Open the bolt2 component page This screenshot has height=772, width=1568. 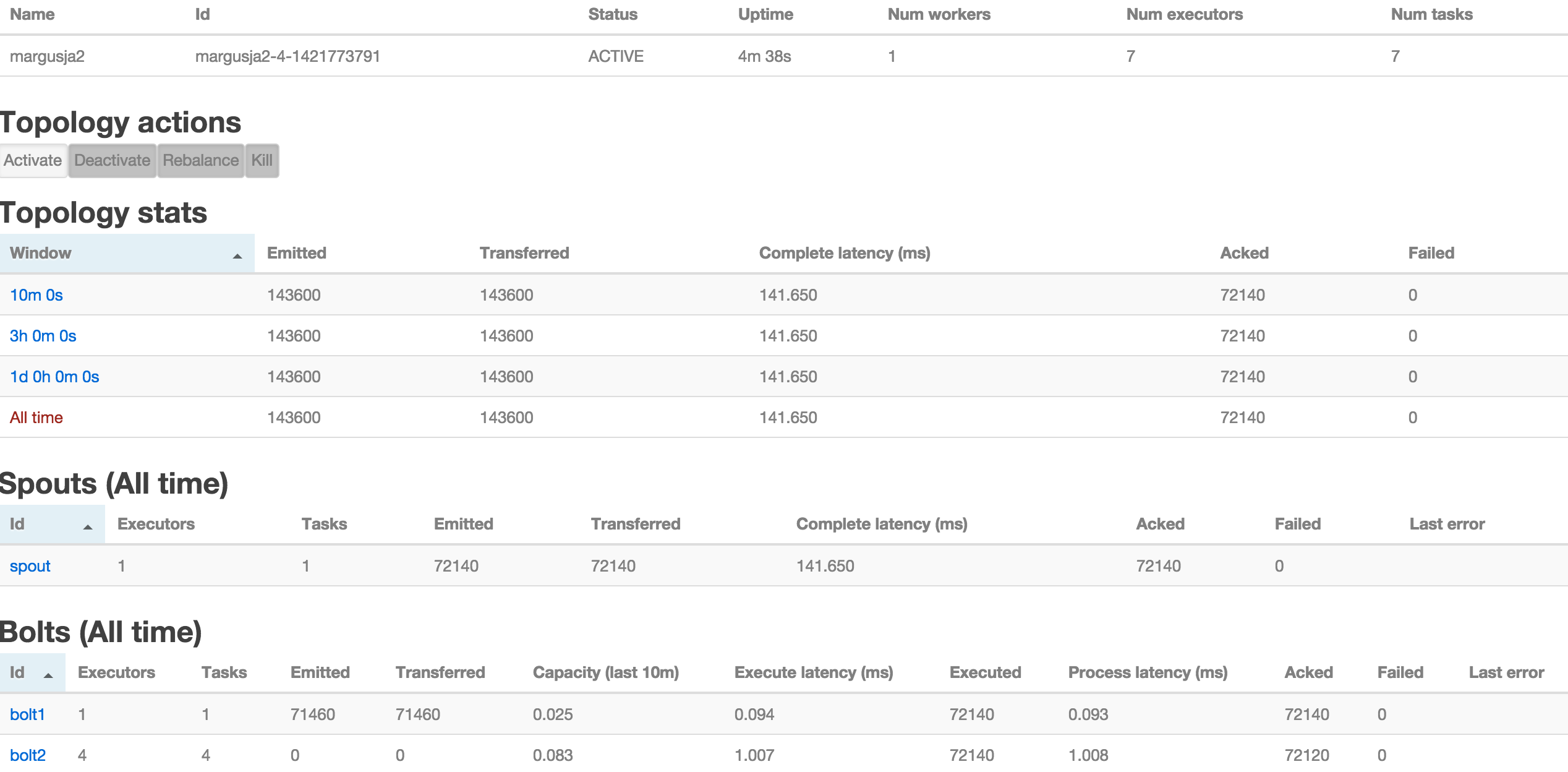[x=28, y=755]
